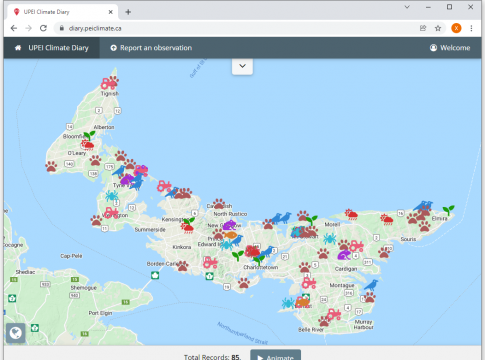Image resolution: width=485 pixels, height=360 pixels.
Task: Click the North Rustico map label
Action: tap(230, 214)
